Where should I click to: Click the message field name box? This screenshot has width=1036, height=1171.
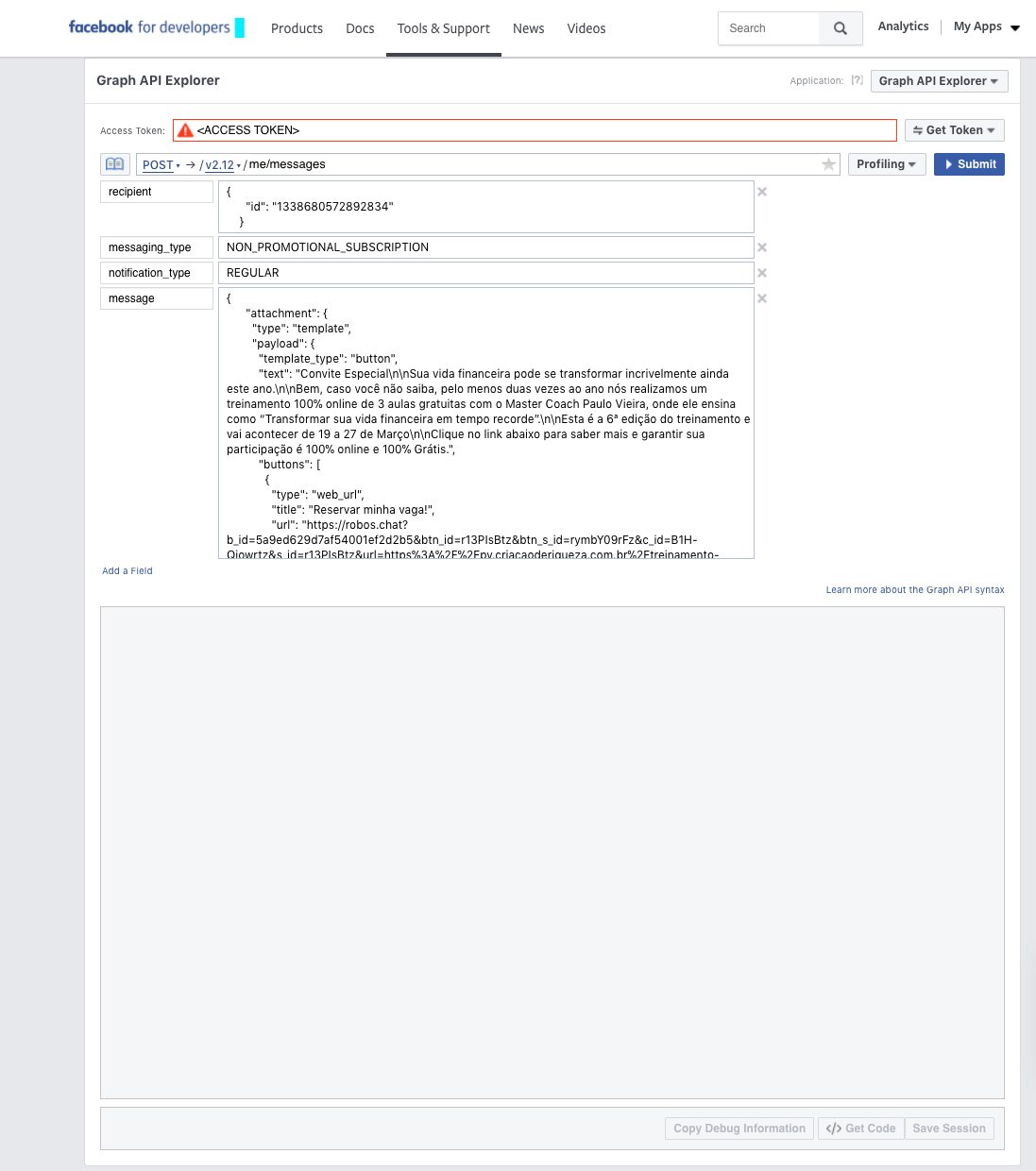click(x=157, y=298)
